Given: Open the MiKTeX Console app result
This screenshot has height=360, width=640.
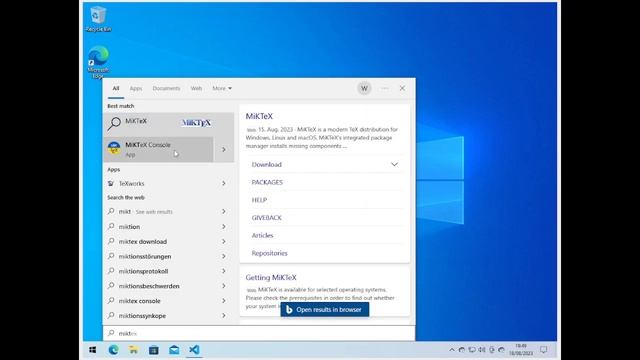Looking at the screenshot, I should [158, 149].
